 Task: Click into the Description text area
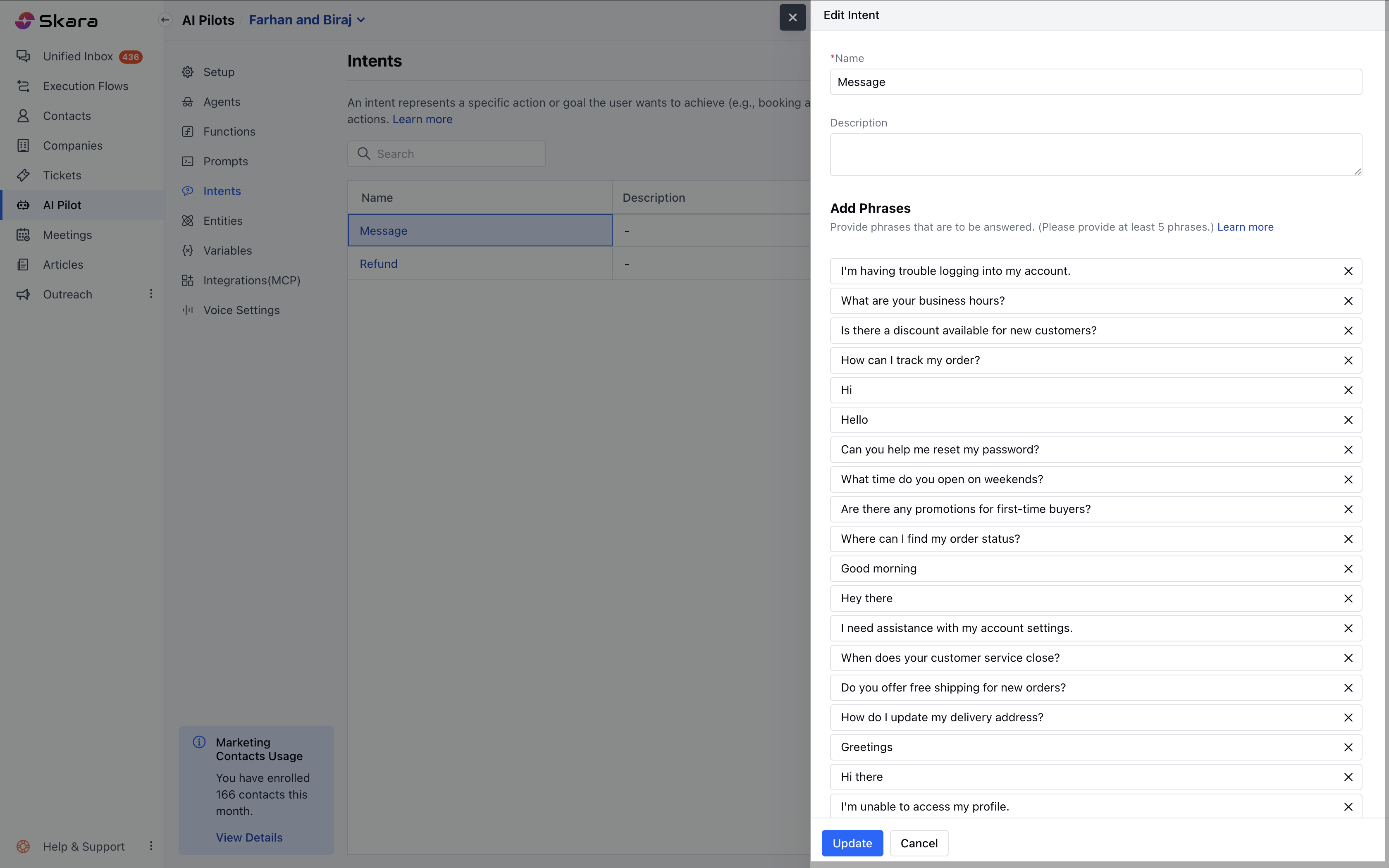[1095, 155]
